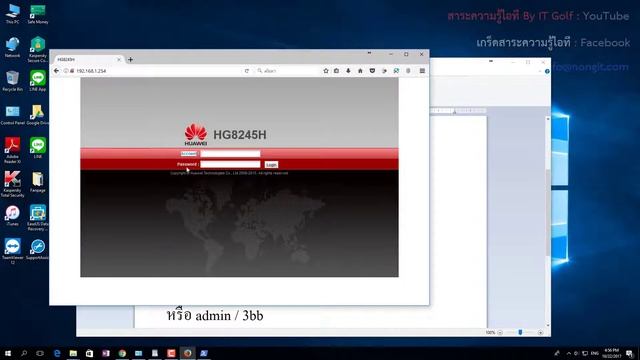Click the Account input field
640x360 pixels.
(230, 153)
